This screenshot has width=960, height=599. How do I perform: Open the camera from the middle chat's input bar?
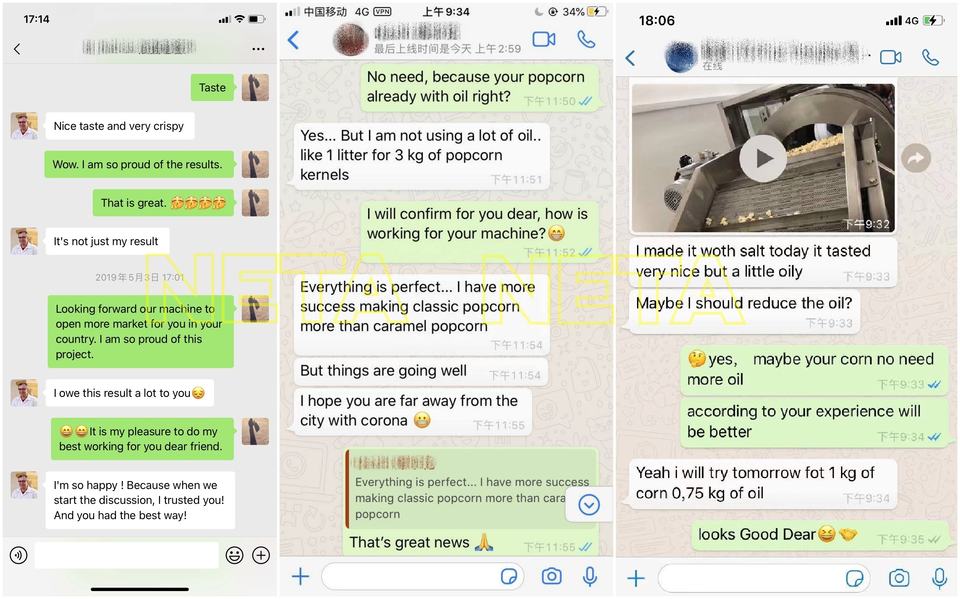point(552,576)
